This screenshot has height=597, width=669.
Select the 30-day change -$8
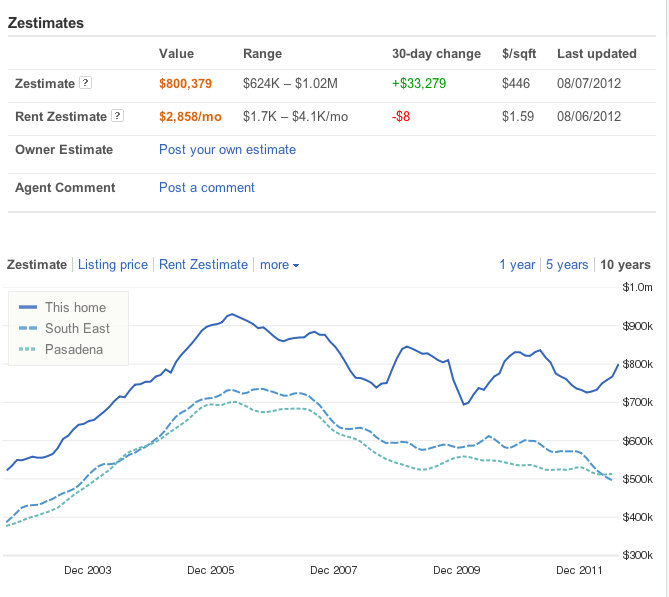(401, 116)
